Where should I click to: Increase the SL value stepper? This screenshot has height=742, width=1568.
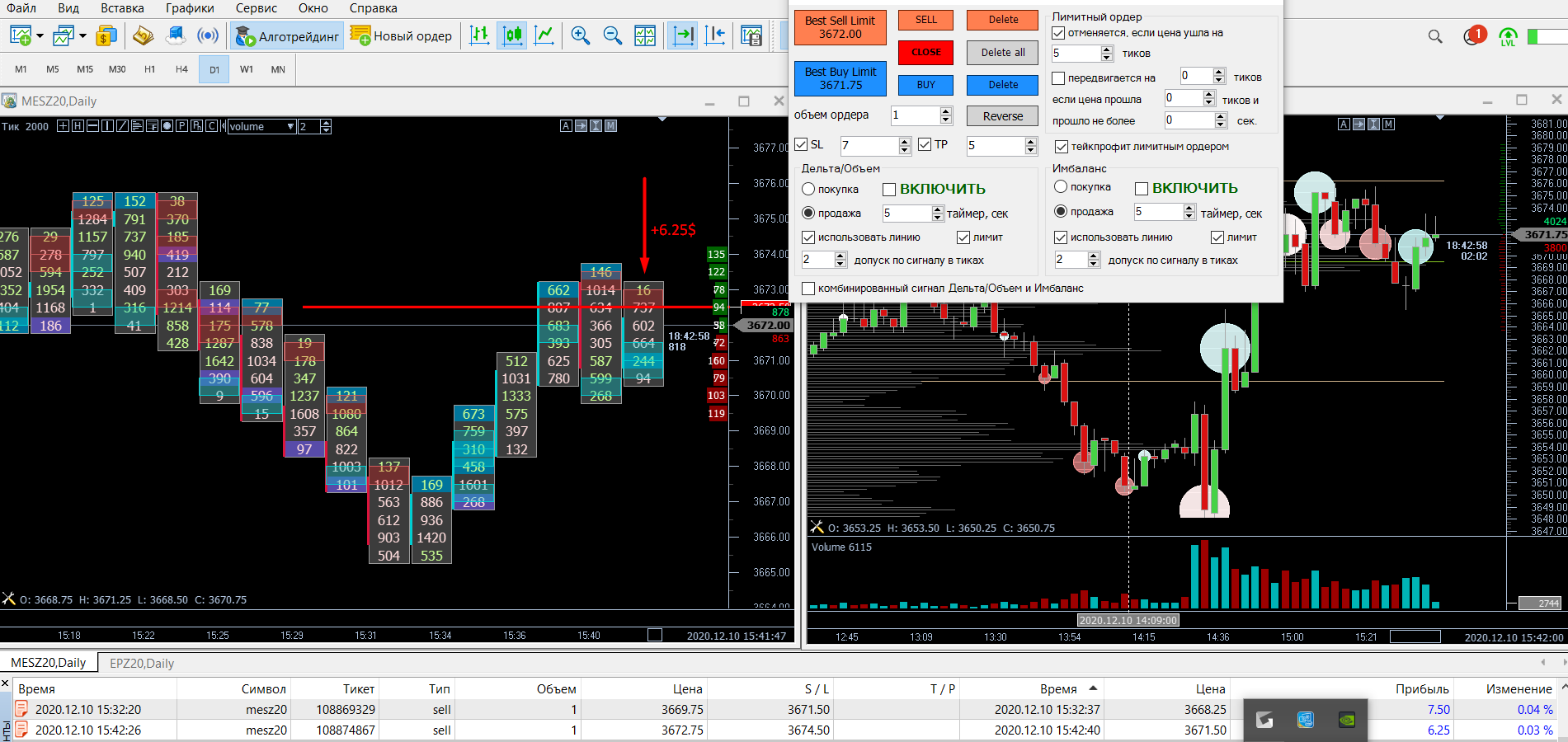(905, 142)
